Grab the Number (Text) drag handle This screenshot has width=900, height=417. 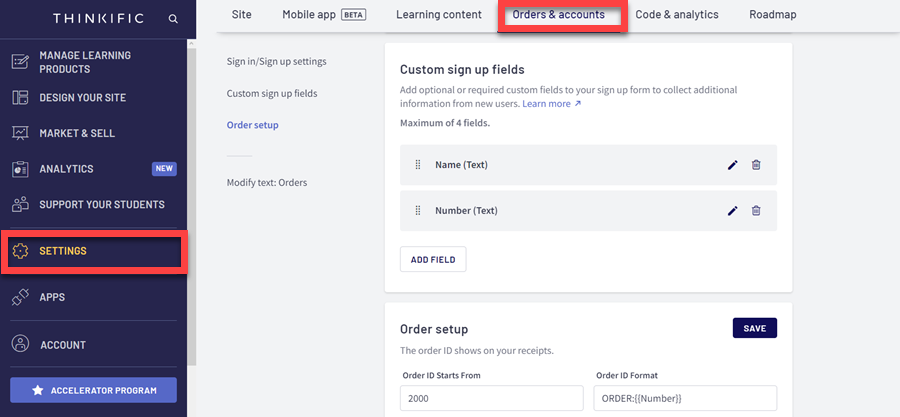418,211
